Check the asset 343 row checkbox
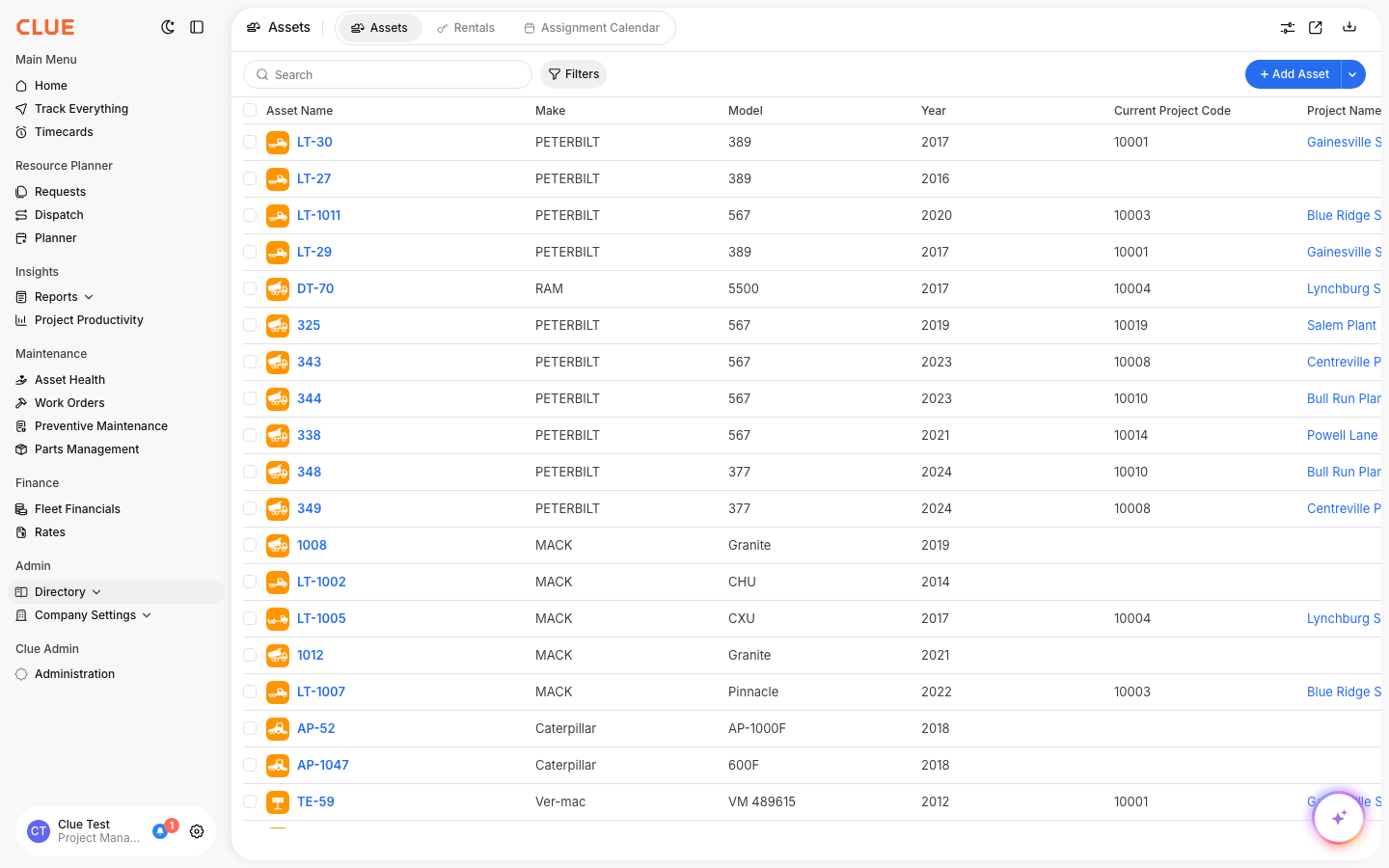 click(x=250, y=362)
